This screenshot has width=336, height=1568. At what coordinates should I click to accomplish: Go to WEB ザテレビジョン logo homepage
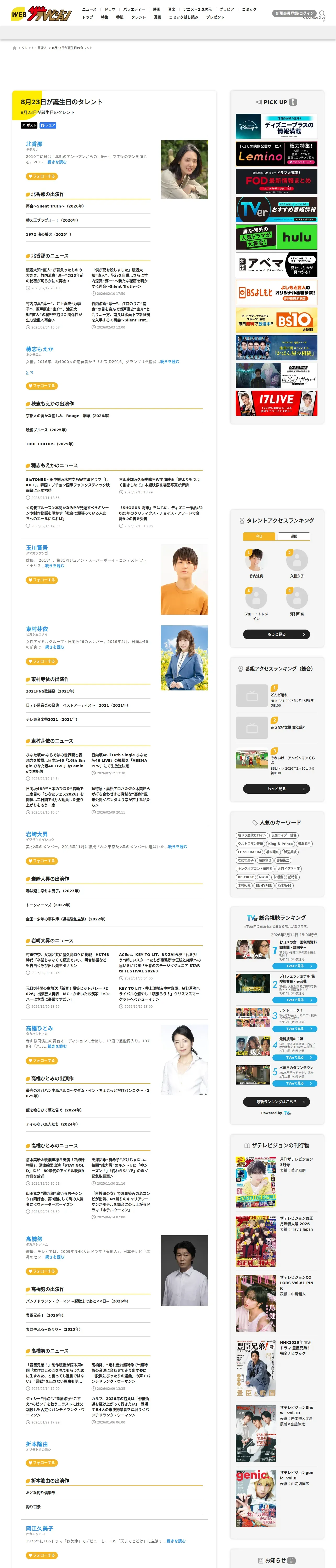[41, 13]
